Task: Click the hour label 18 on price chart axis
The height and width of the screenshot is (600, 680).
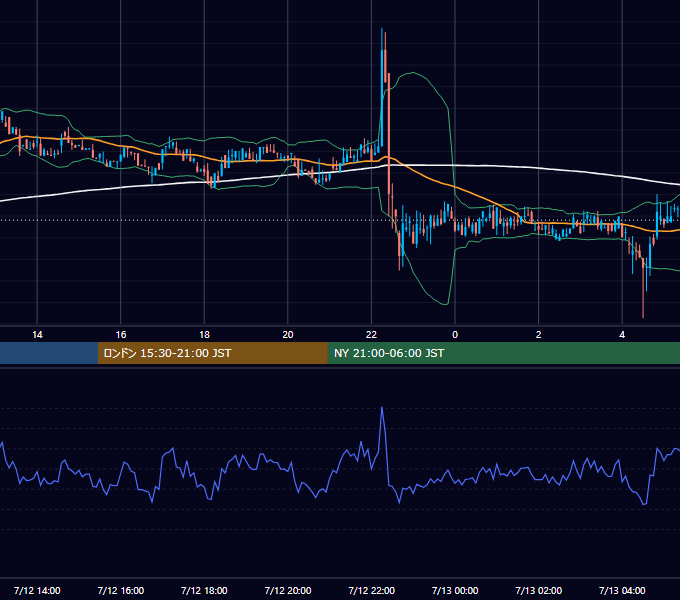Action: click(204, 335)
